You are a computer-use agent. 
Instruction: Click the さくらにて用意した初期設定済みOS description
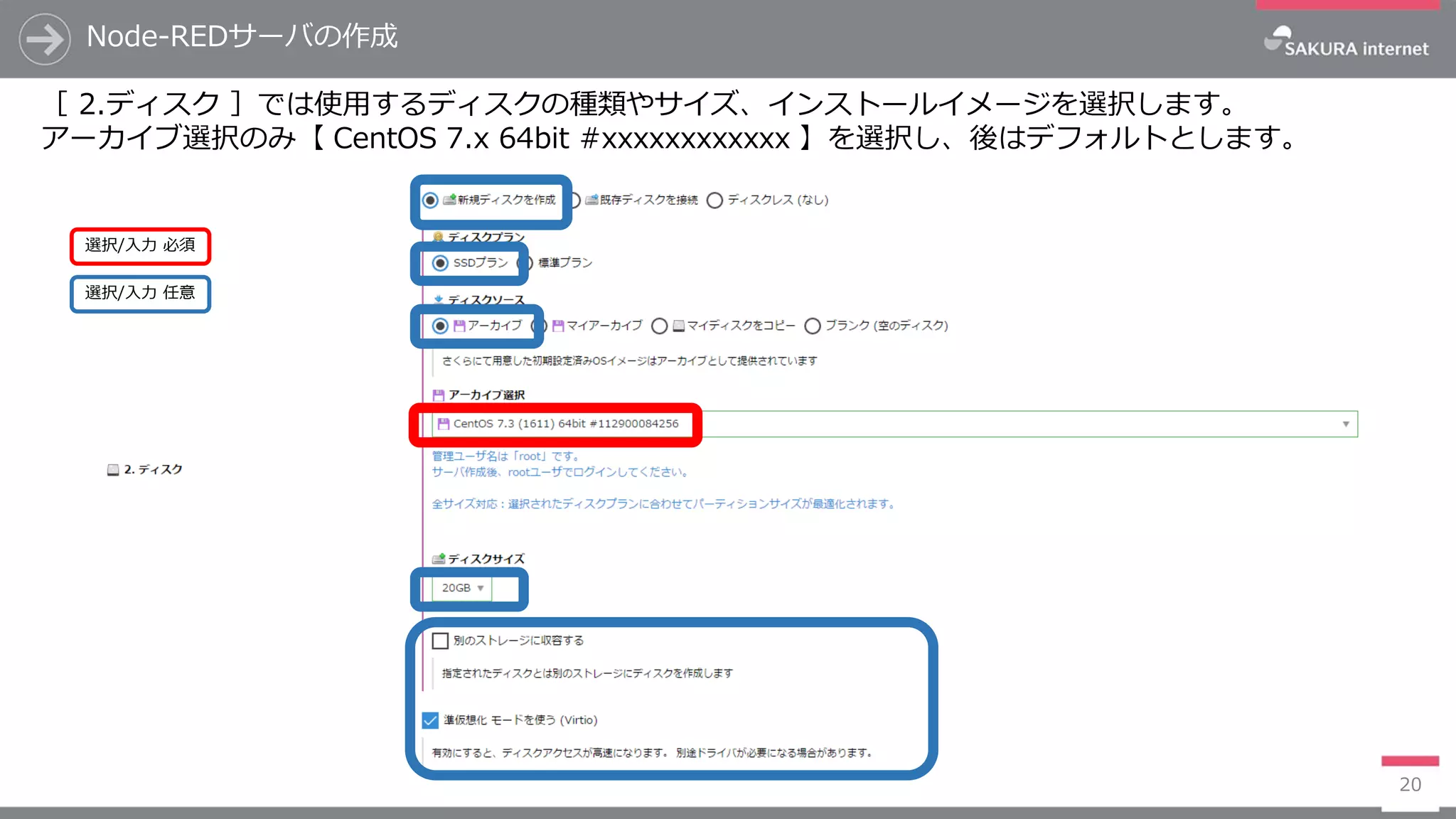click(x=630, y=361)
